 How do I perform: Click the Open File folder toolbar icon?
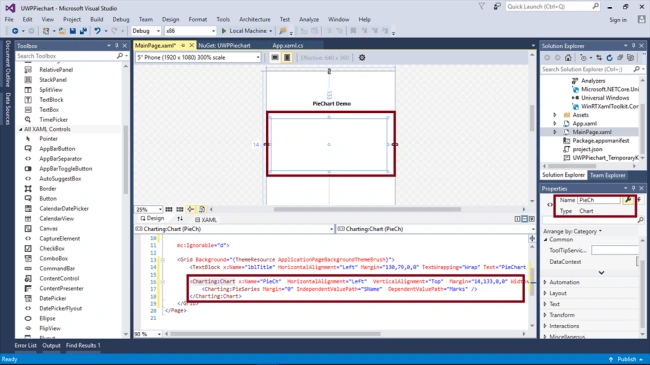62,31
